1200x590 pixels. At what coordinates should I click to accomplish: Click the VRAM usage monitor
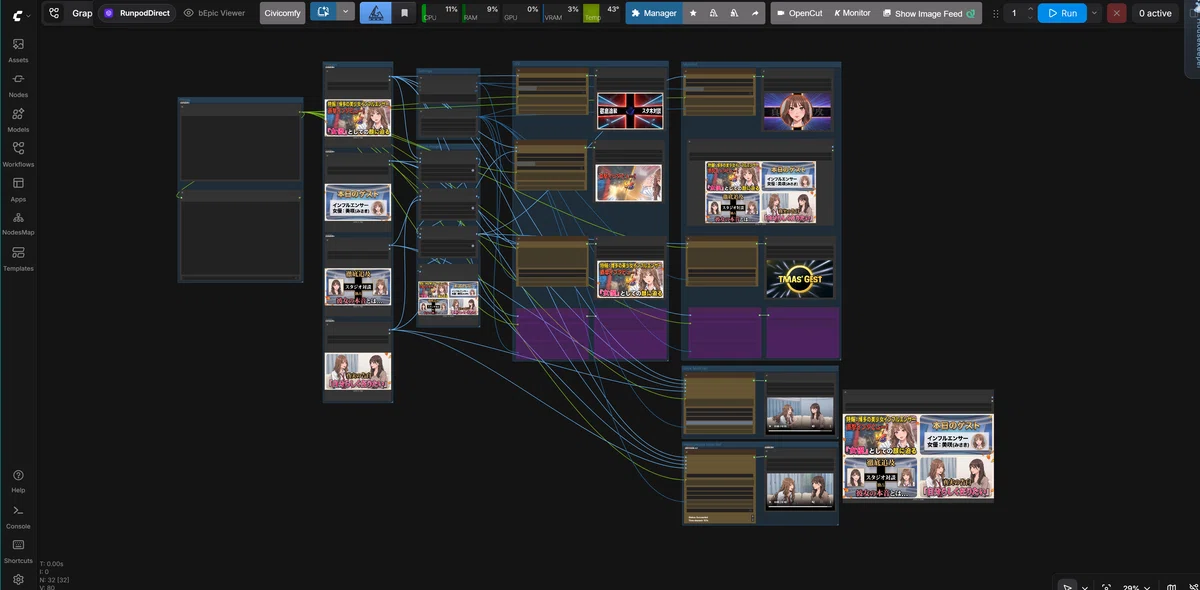pos(561,13)
